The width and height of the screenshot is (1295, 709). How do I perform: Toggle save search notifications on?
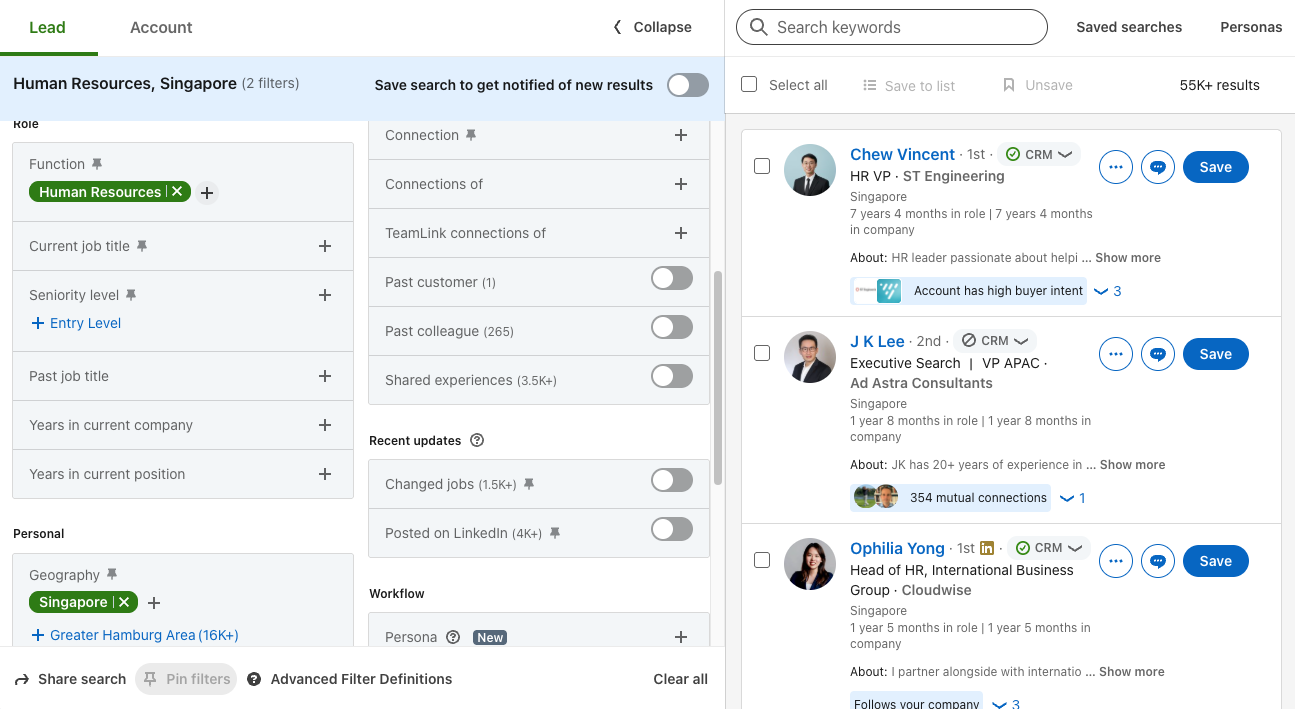[x=688, y=85]
